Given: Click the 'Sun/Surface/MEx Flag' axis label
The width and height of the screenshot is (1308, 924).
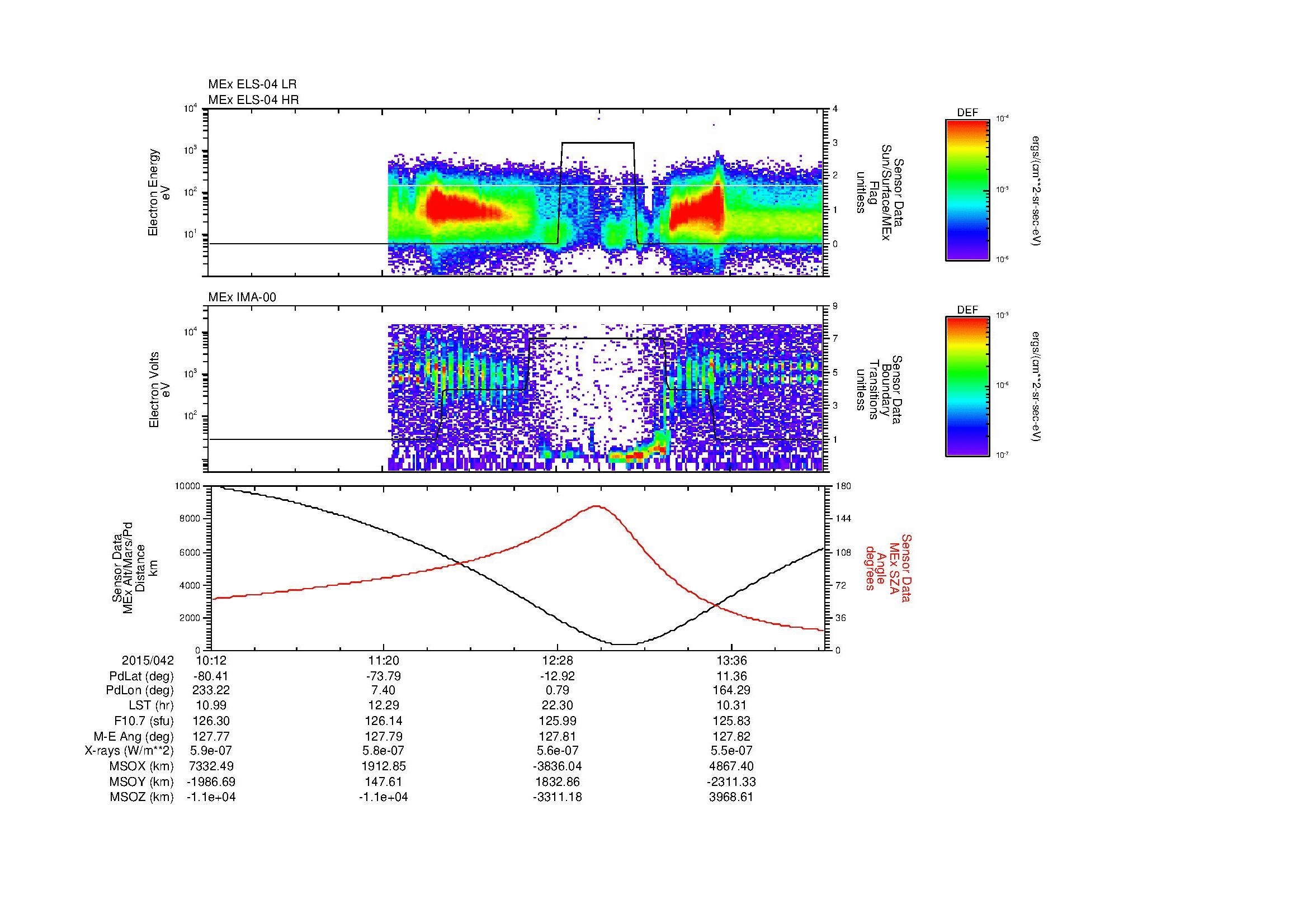Looking at the screenshot, I should point(880,192).
